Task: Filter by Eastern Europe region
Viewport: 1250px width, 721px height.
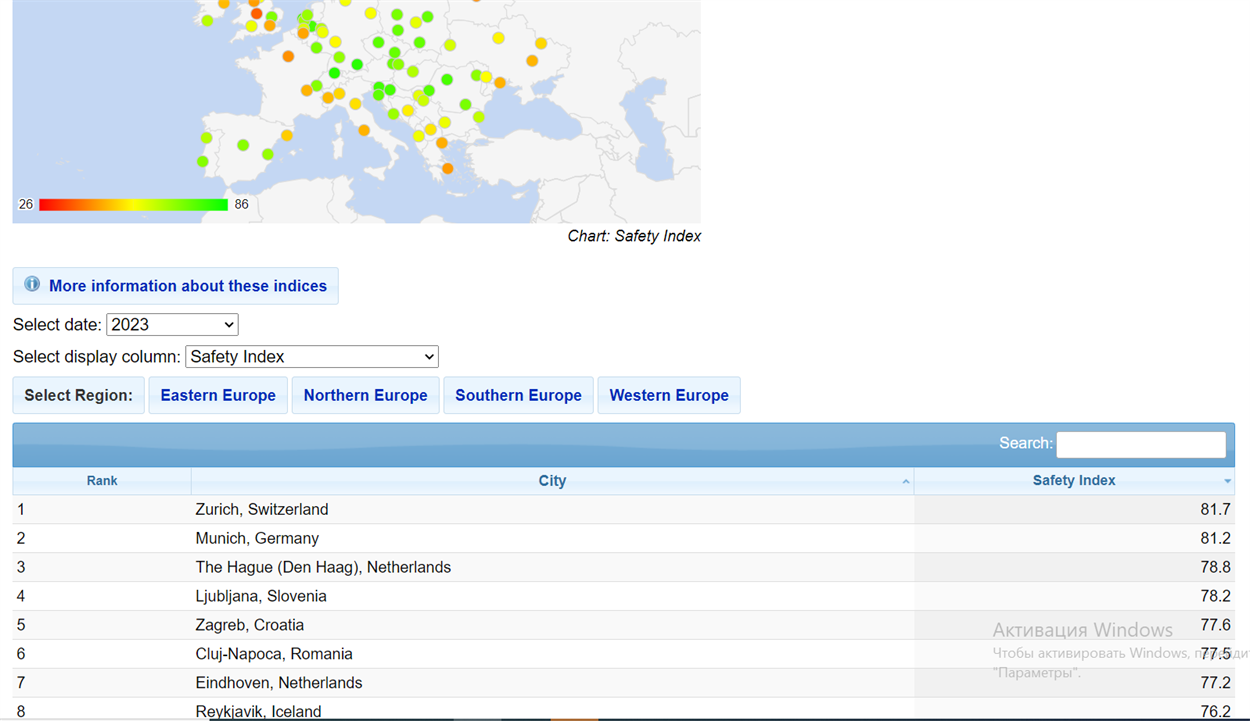Action: click(218, 395)
